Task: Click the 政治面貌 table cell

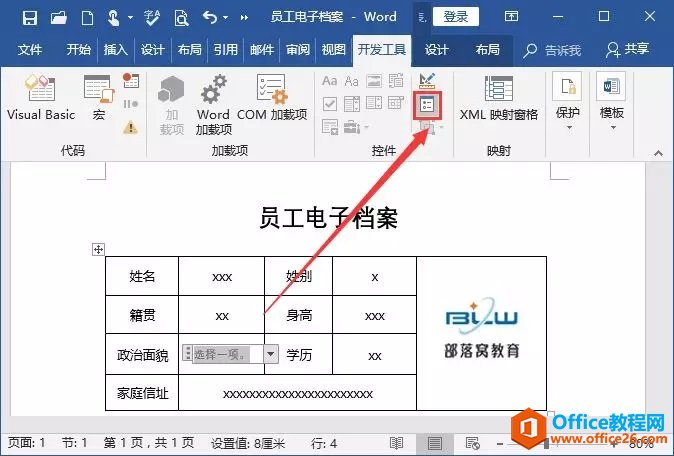Action: (x=142, y=355)
